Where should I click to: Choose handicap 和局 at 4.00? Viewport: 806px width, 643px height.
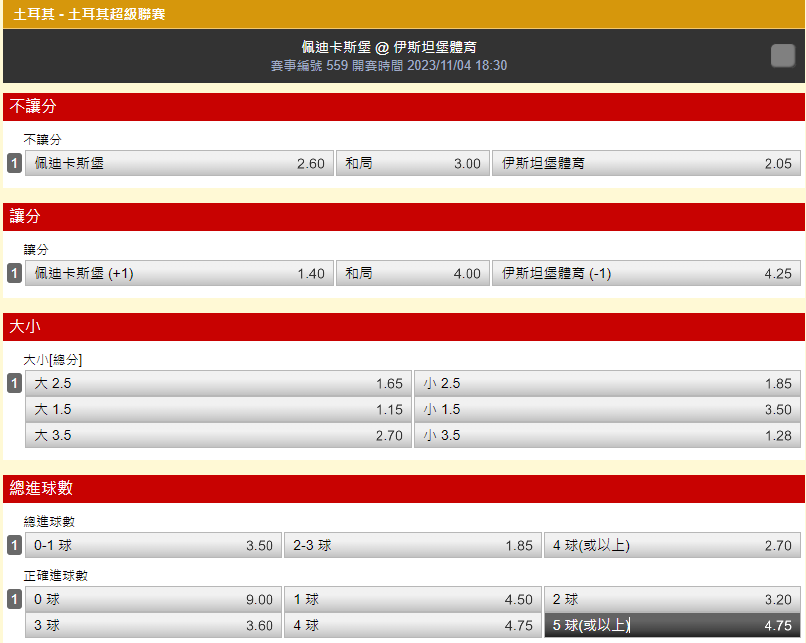[413, 273]
